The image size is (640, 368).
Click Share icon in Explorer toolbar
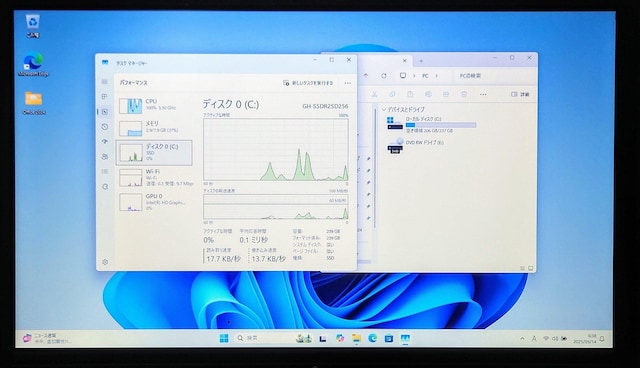point(446,94)
